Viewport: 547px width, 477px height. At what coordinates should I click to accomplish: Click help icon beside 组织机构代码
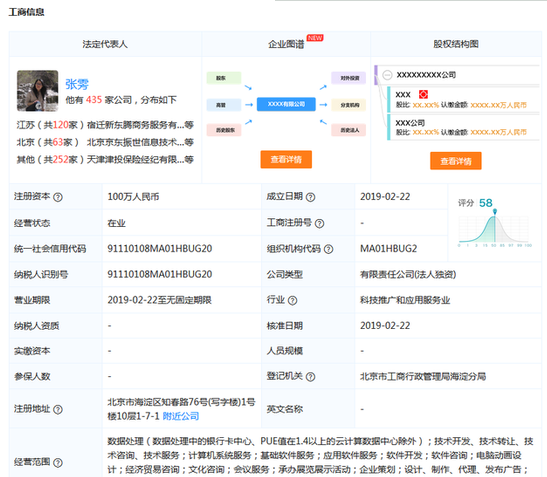click(x=328, y=249)
